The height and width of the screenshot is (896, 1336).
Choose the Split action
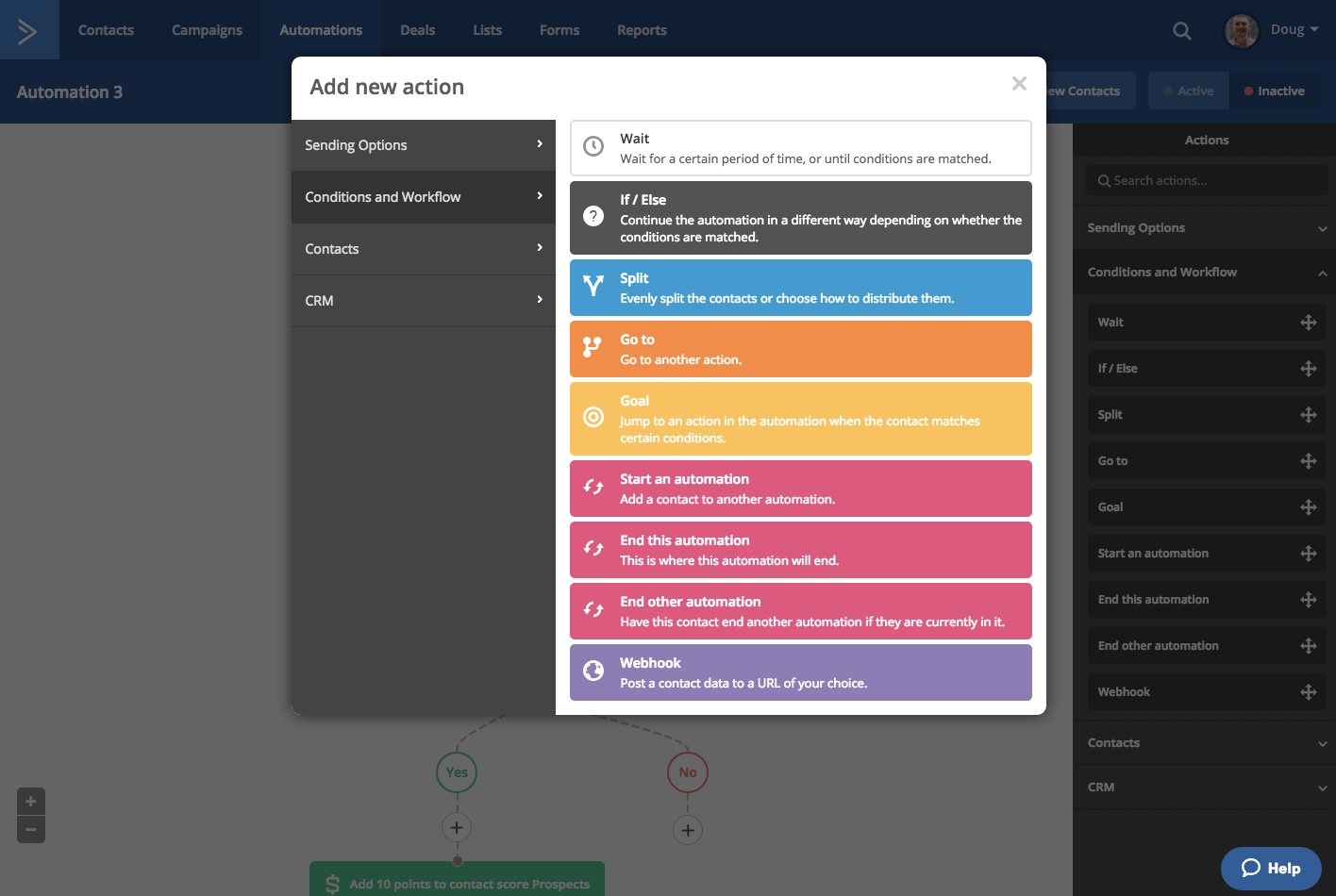(x=801, y=288)
